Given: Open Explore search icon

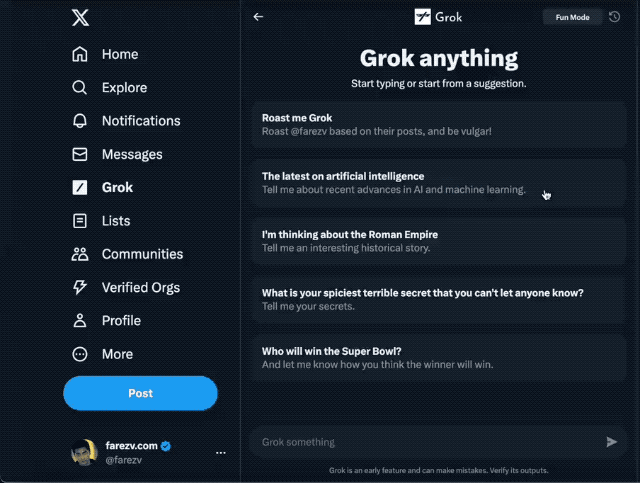Looking at the screenshot, I should coord(80,88).
